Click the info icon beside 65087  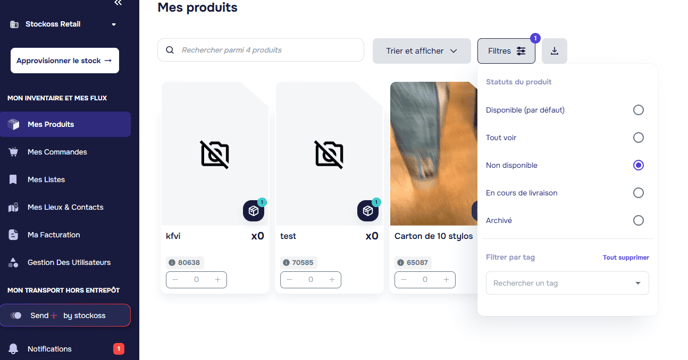(400, 263)
